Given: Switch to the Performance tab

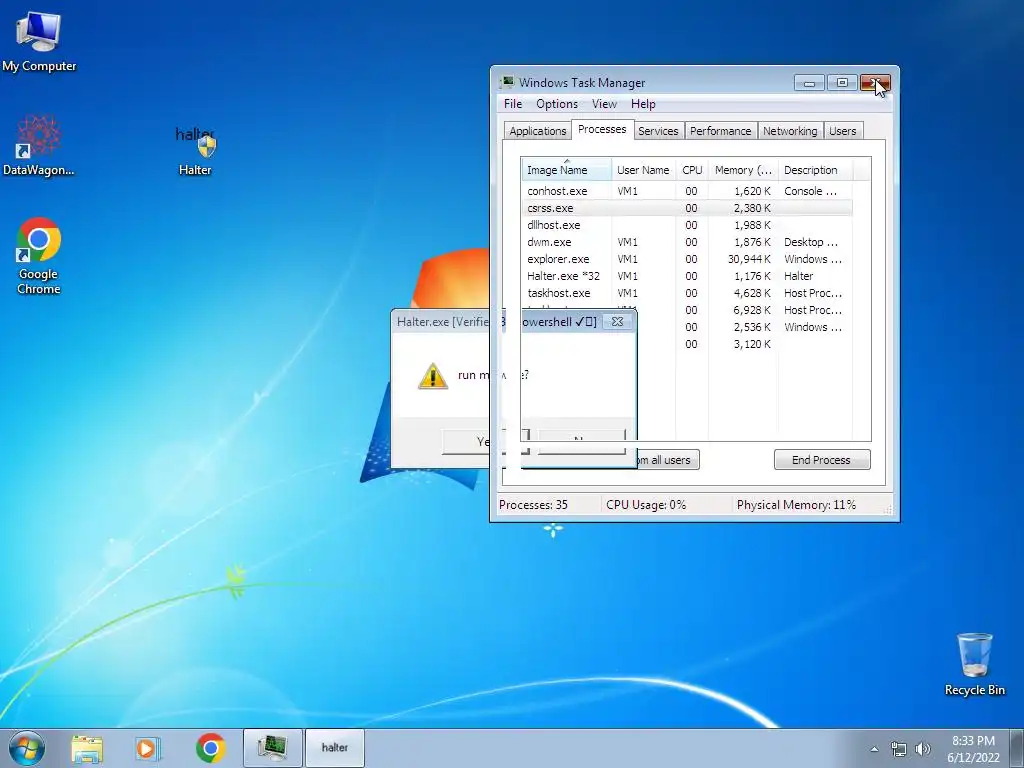Looking at the screenshot, I should pos(720,131).
